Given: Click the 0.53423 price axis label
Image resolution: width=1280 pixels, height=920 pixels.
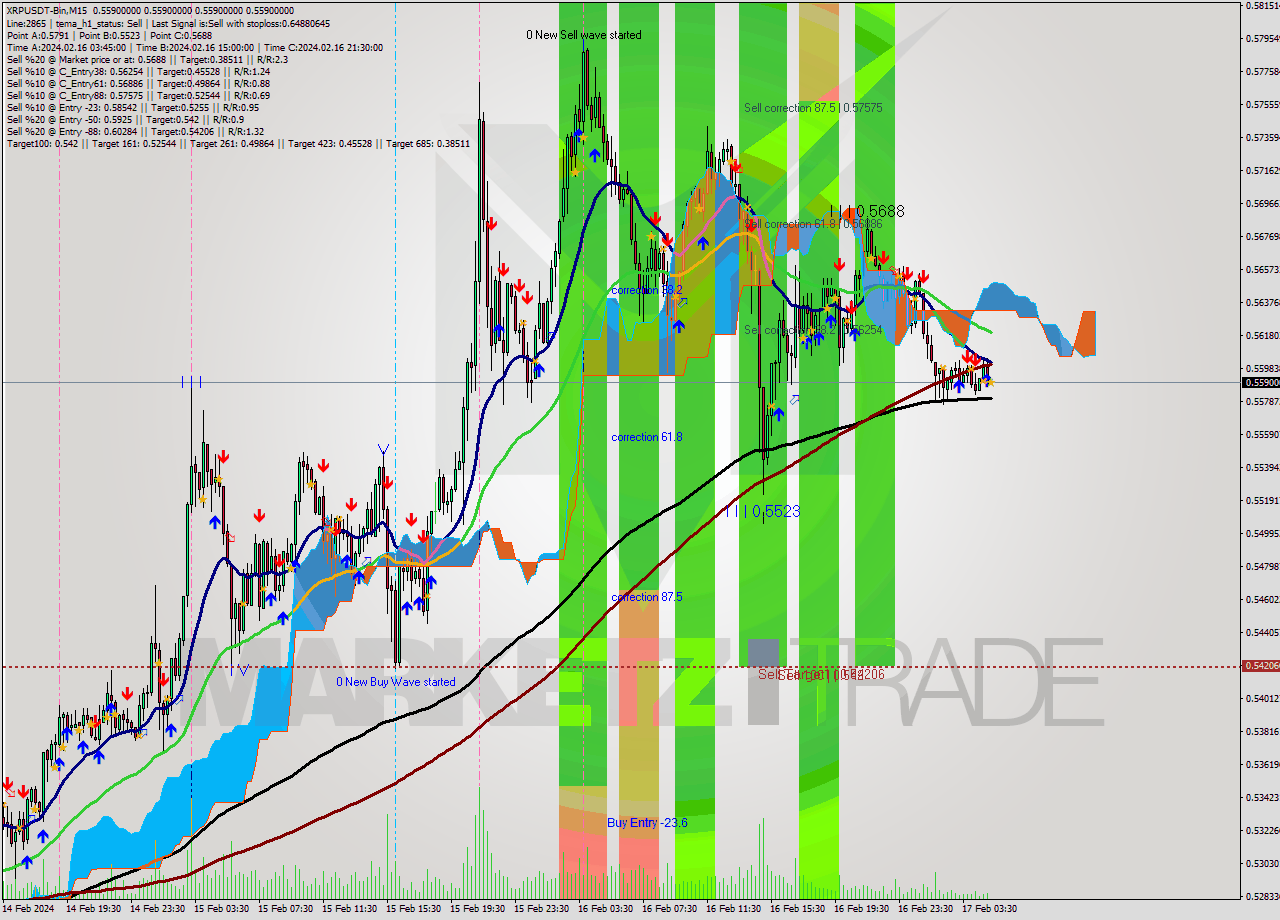Looking at the screenshot, I should point(1263,797).
